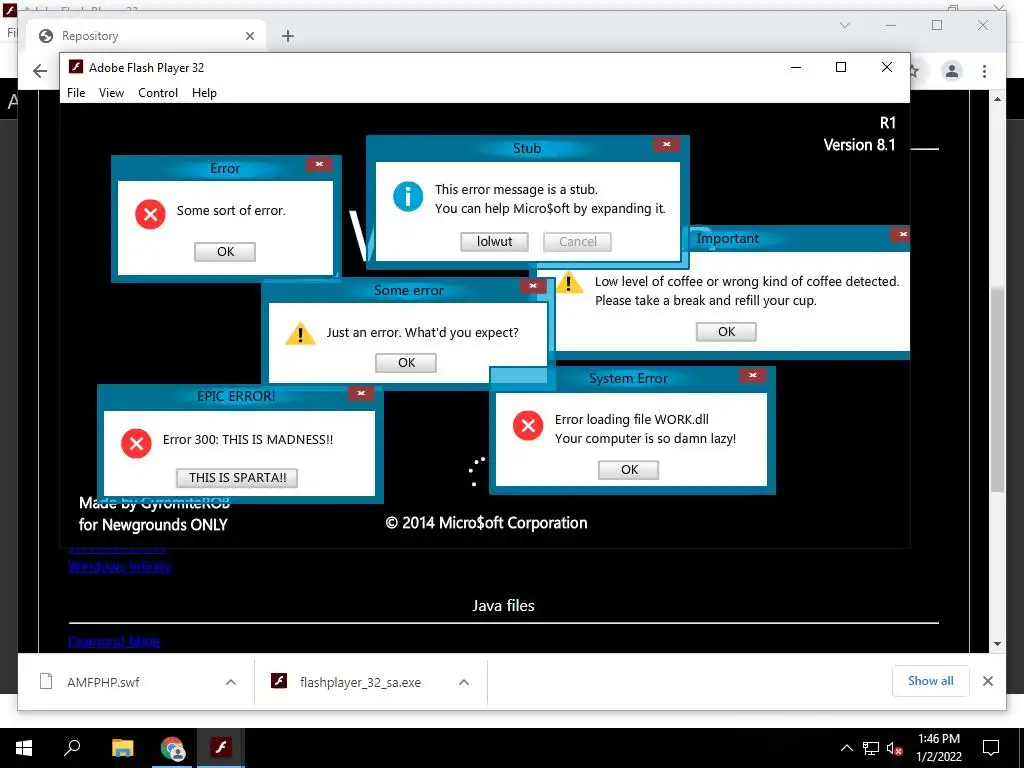Viewport: 1024px width, 768px height.
Task: Click OK in 'Just an error' dialog
Action: click(406, 362)
